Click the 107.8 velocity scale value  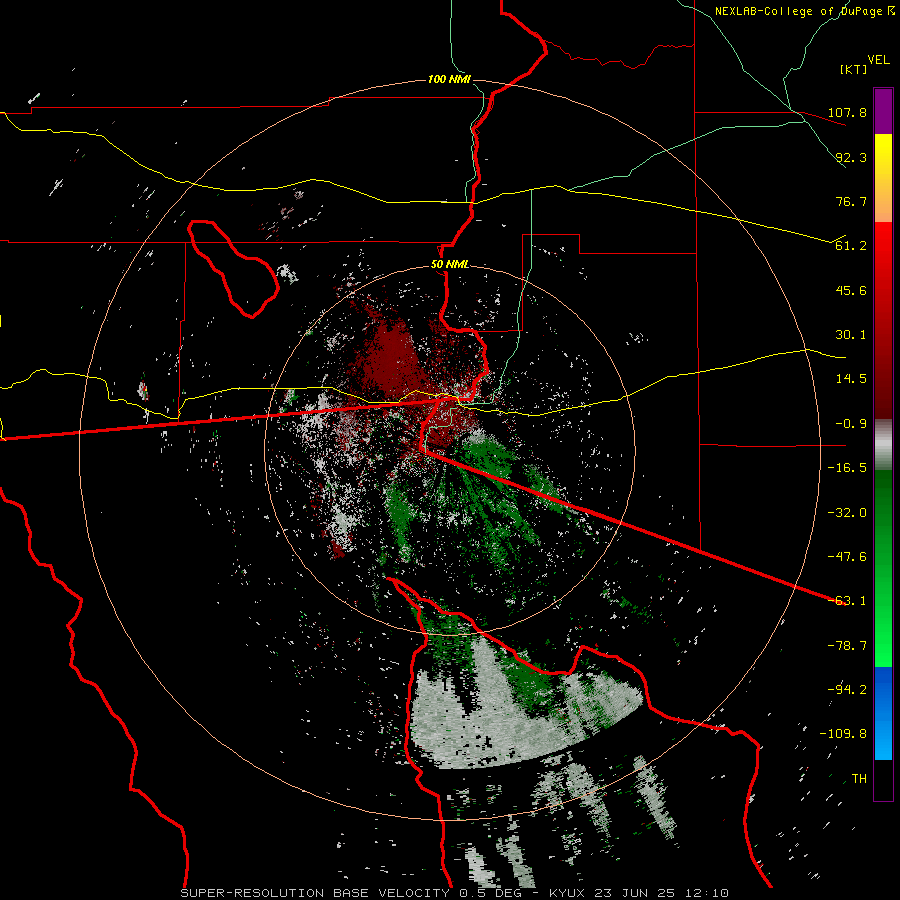tap(847, 112)
